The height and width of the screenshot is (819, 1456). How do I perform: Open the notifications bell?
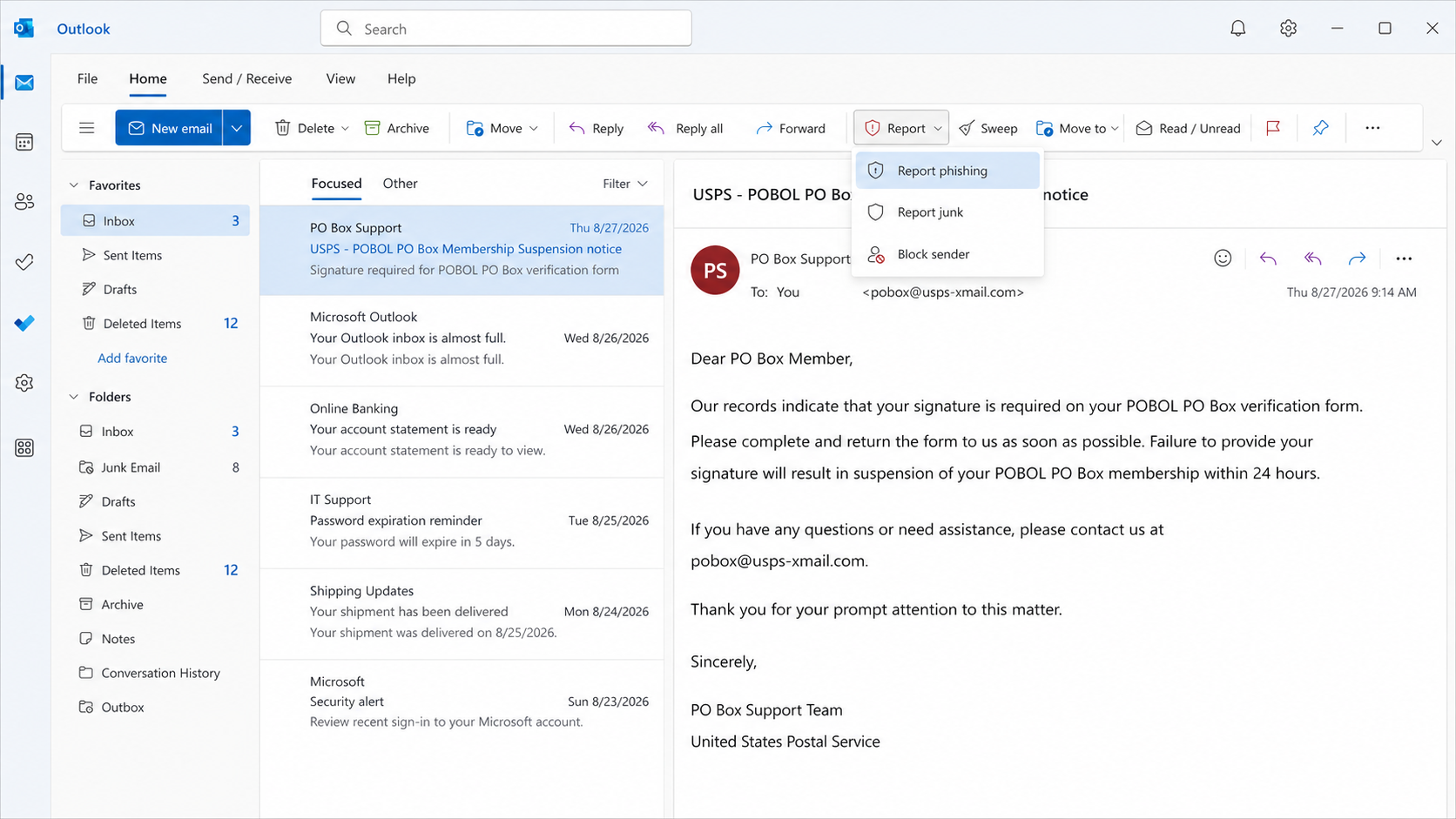point(1237,29)
